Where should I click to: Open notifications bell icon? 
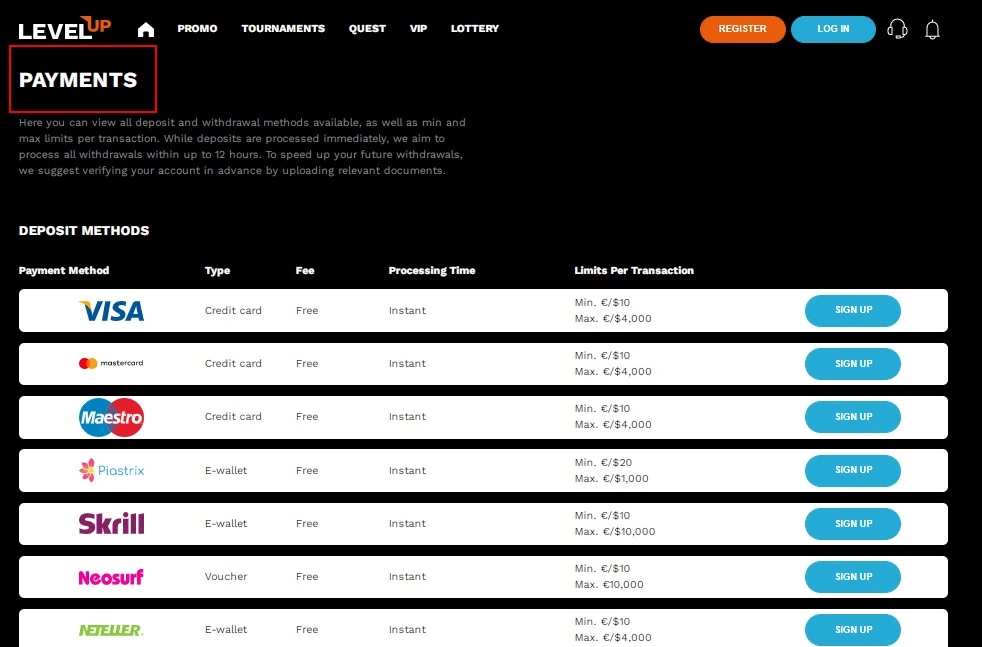pos(933,29)
